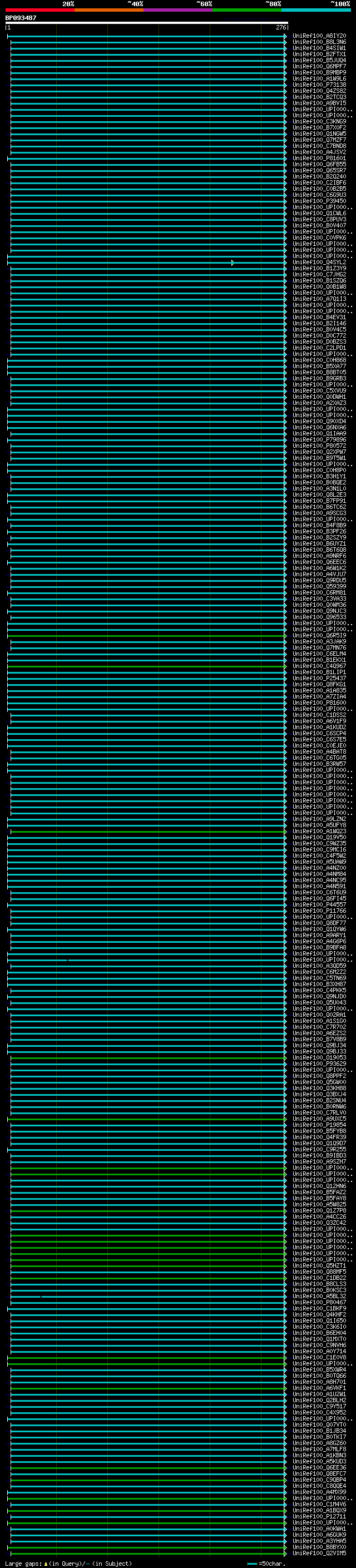Click the alignment bar for UniRef100_Q4SYL2
356x1568 pixels.
coord(147,263)
